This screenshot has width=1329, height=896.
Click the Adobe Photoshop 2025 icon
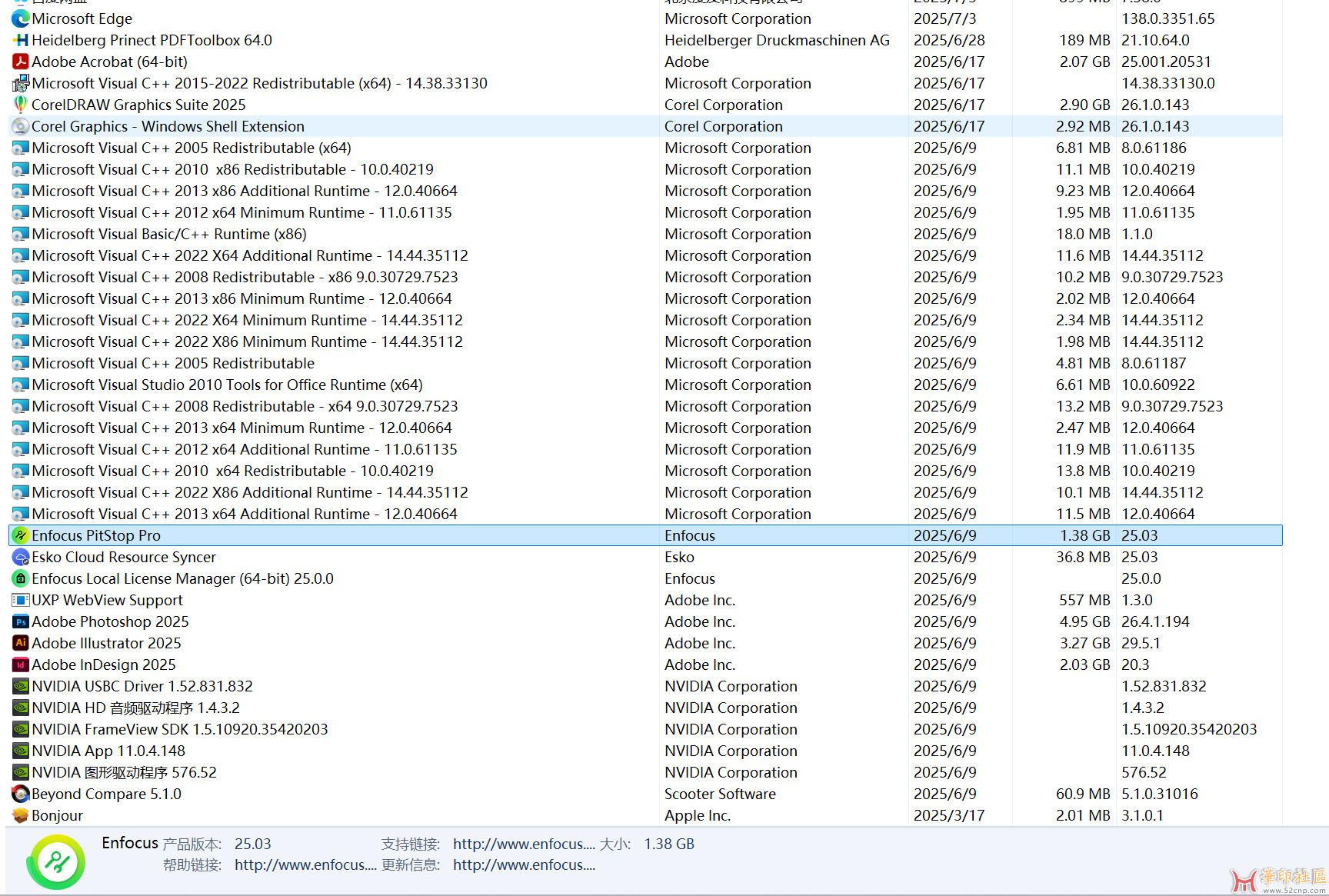click(x=21, y=621)
